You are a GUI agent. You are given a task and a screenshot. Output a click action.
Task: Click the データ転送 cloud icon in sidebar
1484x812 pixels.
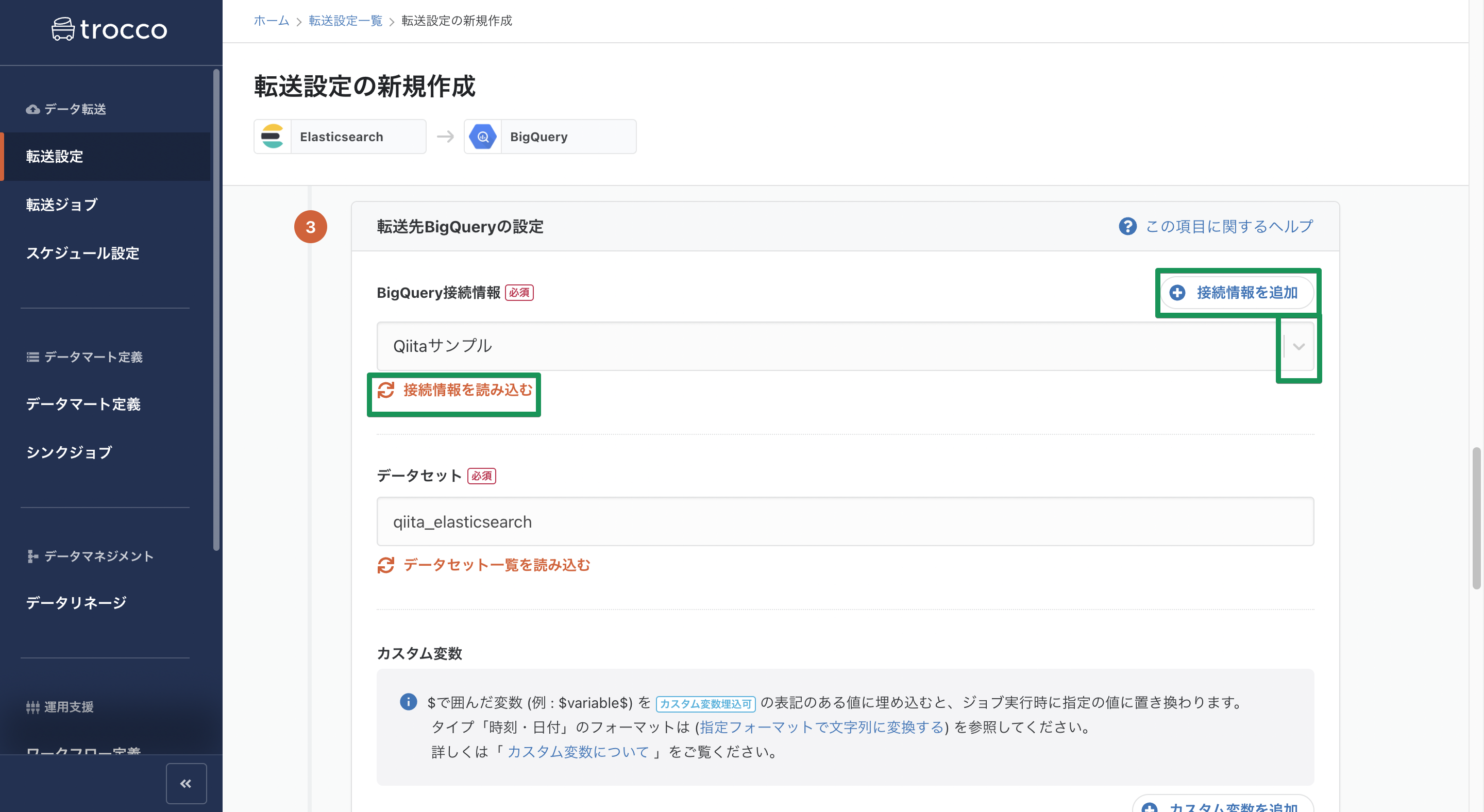[32, 109]
